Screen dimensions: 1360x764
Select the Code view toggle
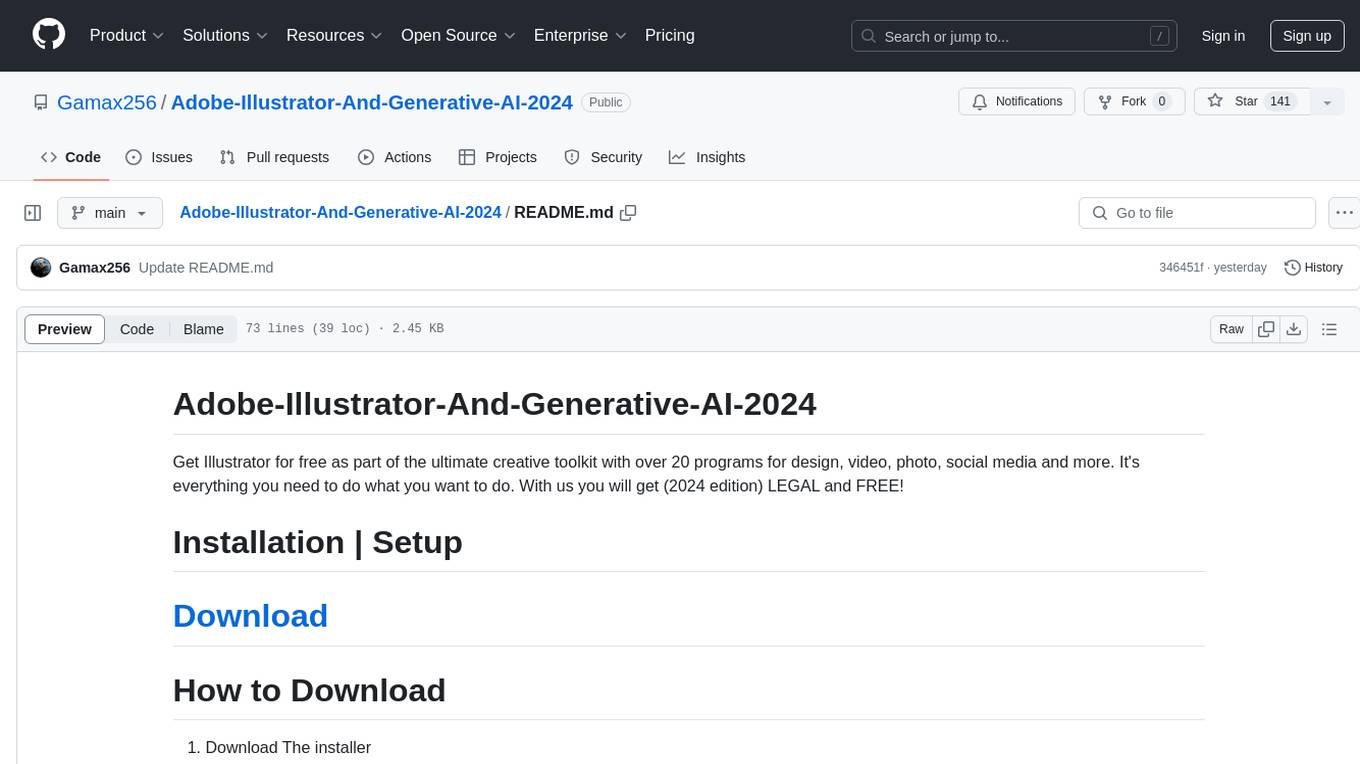[x=137, y=329]
